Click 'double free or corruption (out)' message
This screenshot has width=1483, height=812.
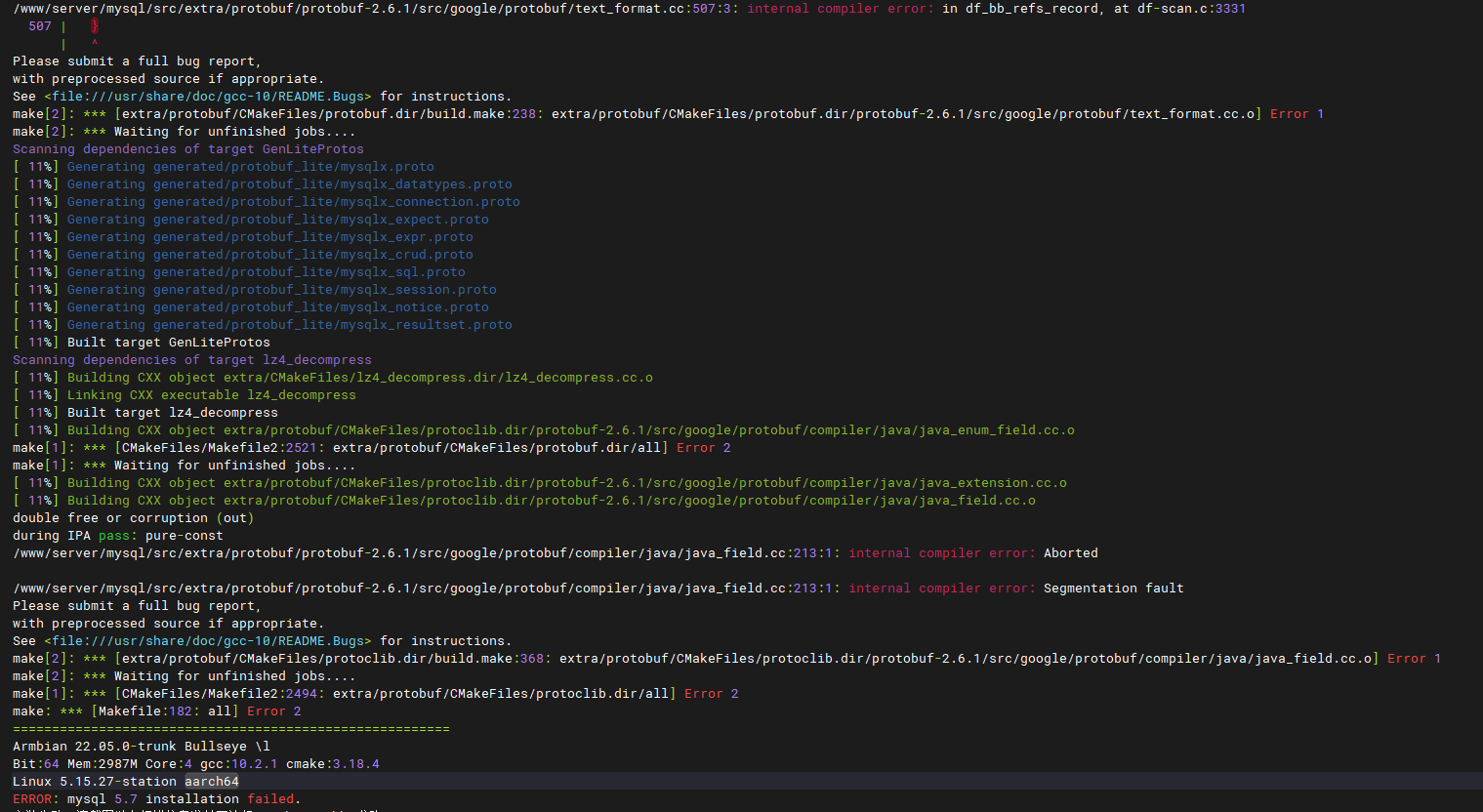click(134, 518)
